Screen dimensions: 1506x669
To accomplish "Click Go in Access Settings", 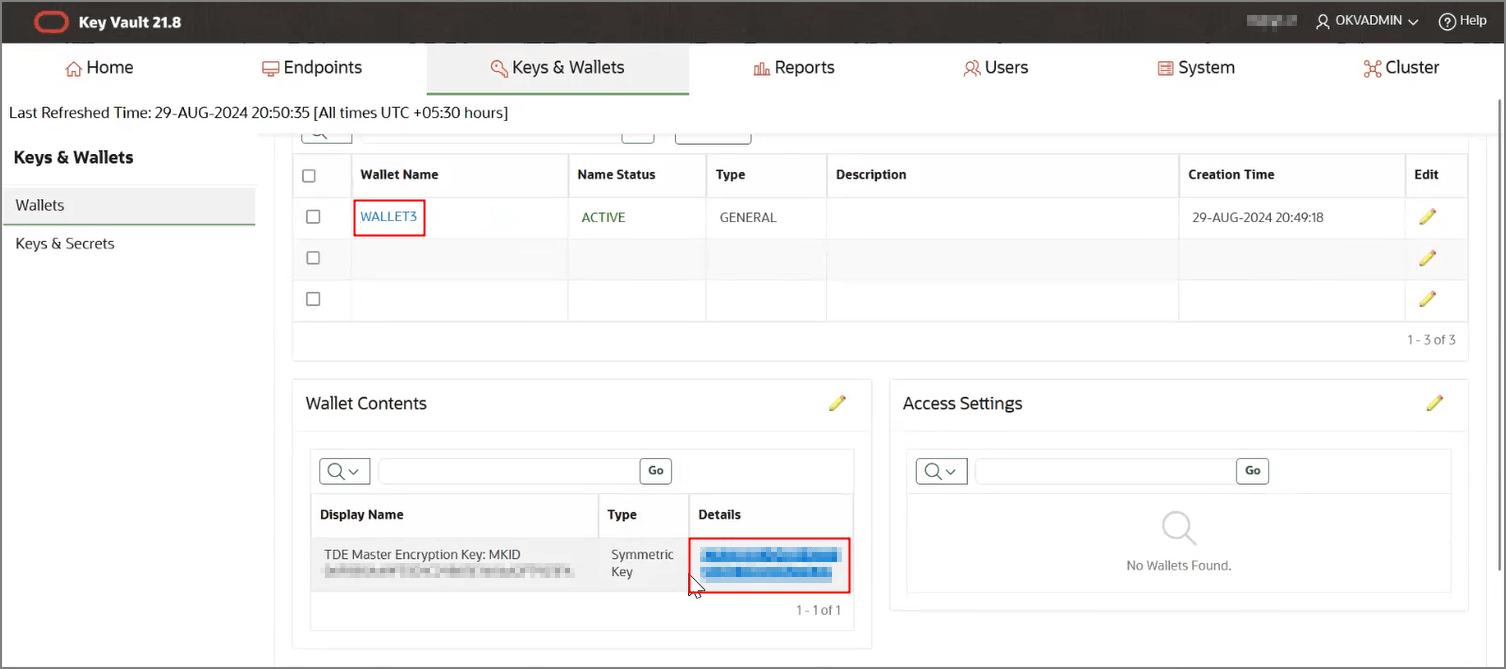I will (1253, 471).
